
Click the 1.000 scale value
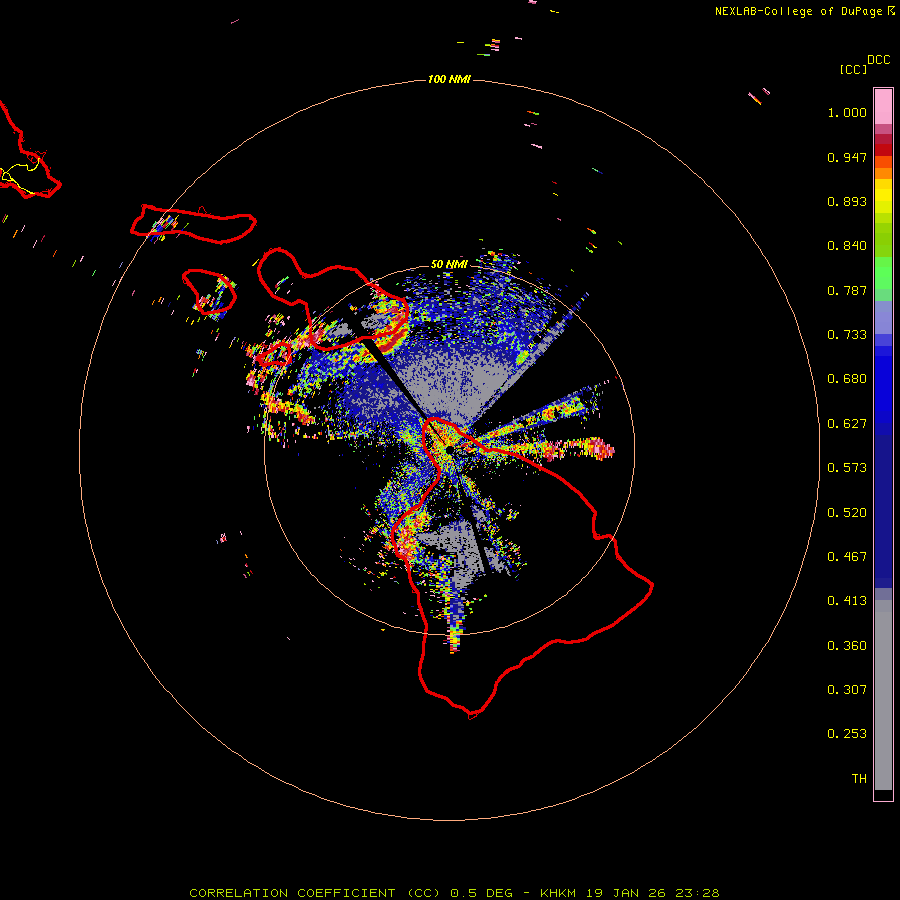tap(847, 112)
